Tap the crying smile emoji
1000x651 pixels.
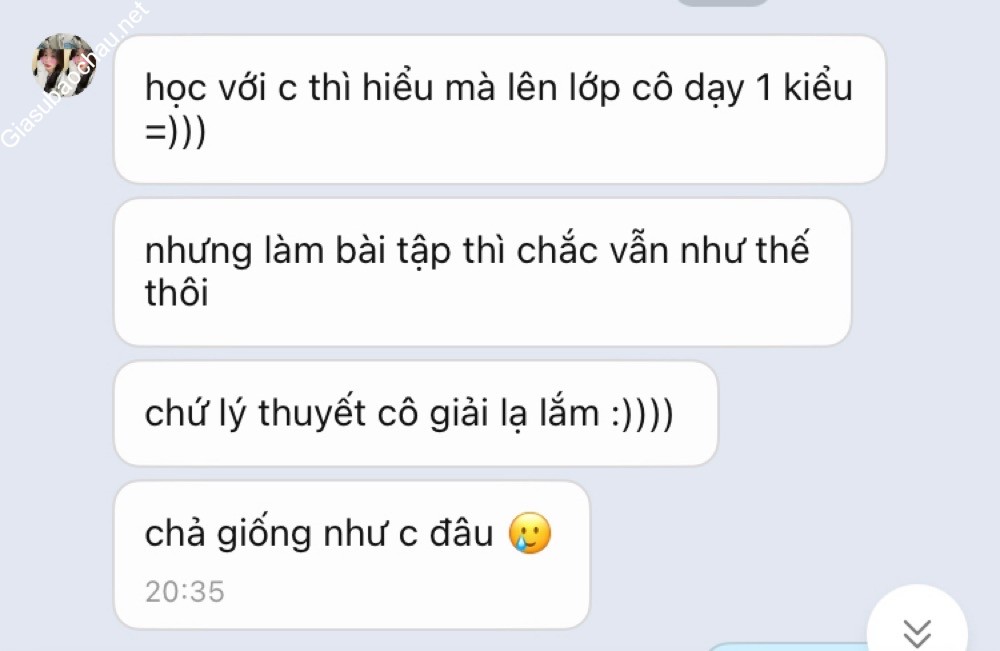[529, 533]
